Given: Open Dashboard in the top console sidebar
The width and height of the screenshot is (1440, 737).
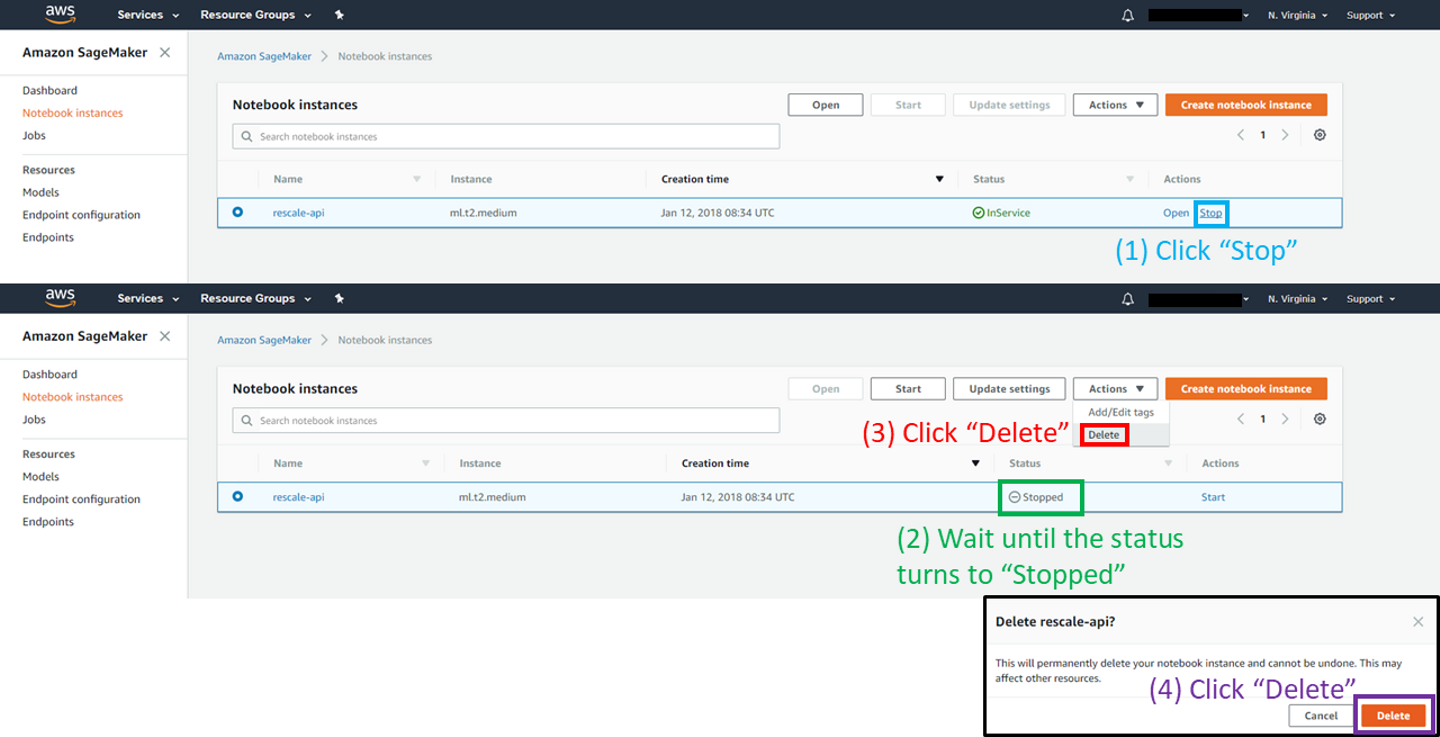Looking at the screenshot, I should pyautogui.click(x=50, y=90).
